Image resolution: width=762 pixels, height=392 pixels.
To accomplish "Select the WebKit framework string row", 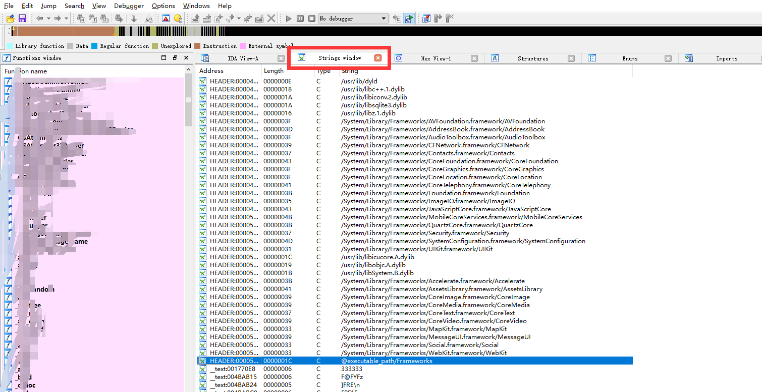I will click(415, 353).
